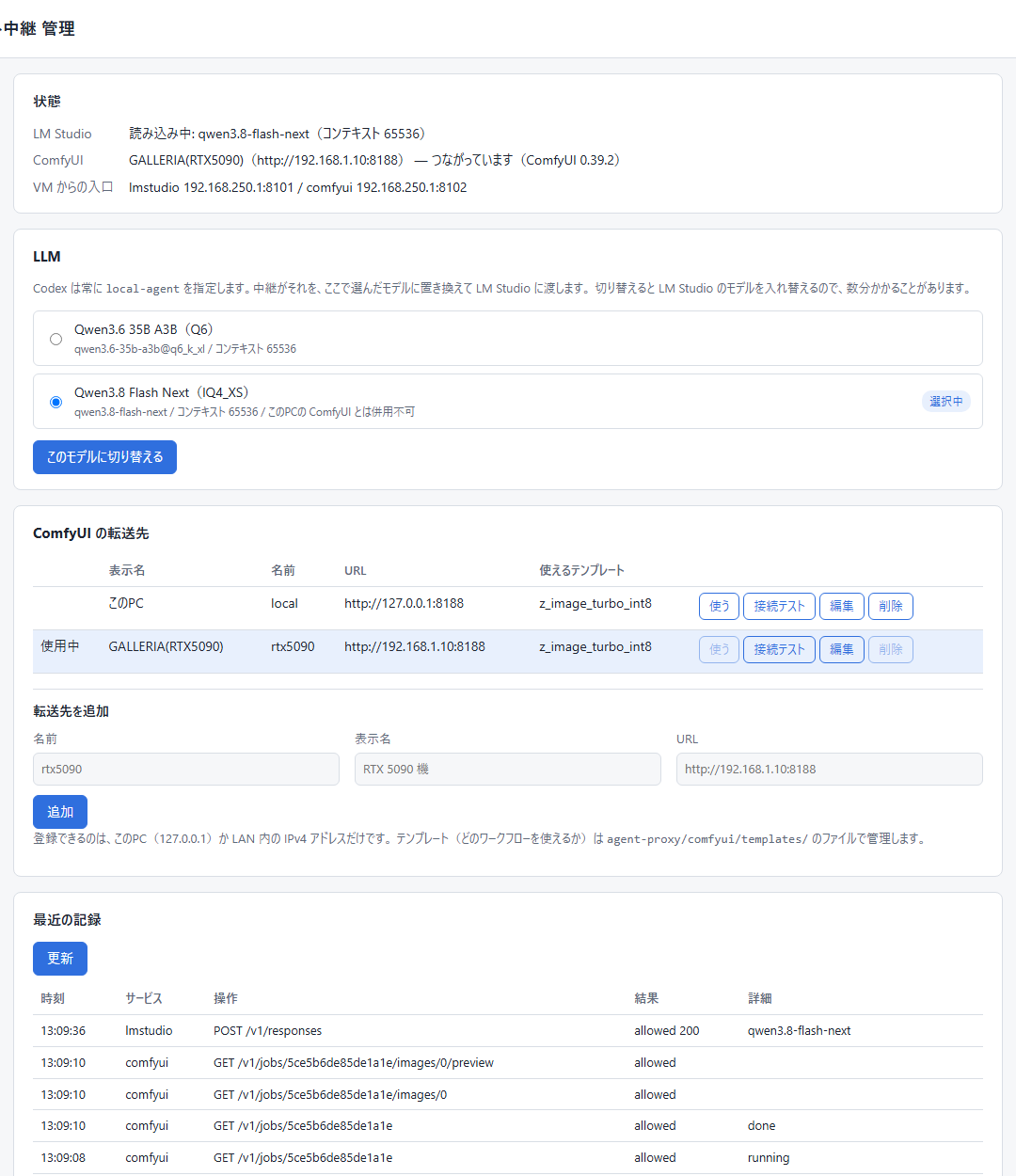This screenshot has height=1176, width=1016.
Task: Click the POST /v1/responses log entry
Action: [267, 1031]
